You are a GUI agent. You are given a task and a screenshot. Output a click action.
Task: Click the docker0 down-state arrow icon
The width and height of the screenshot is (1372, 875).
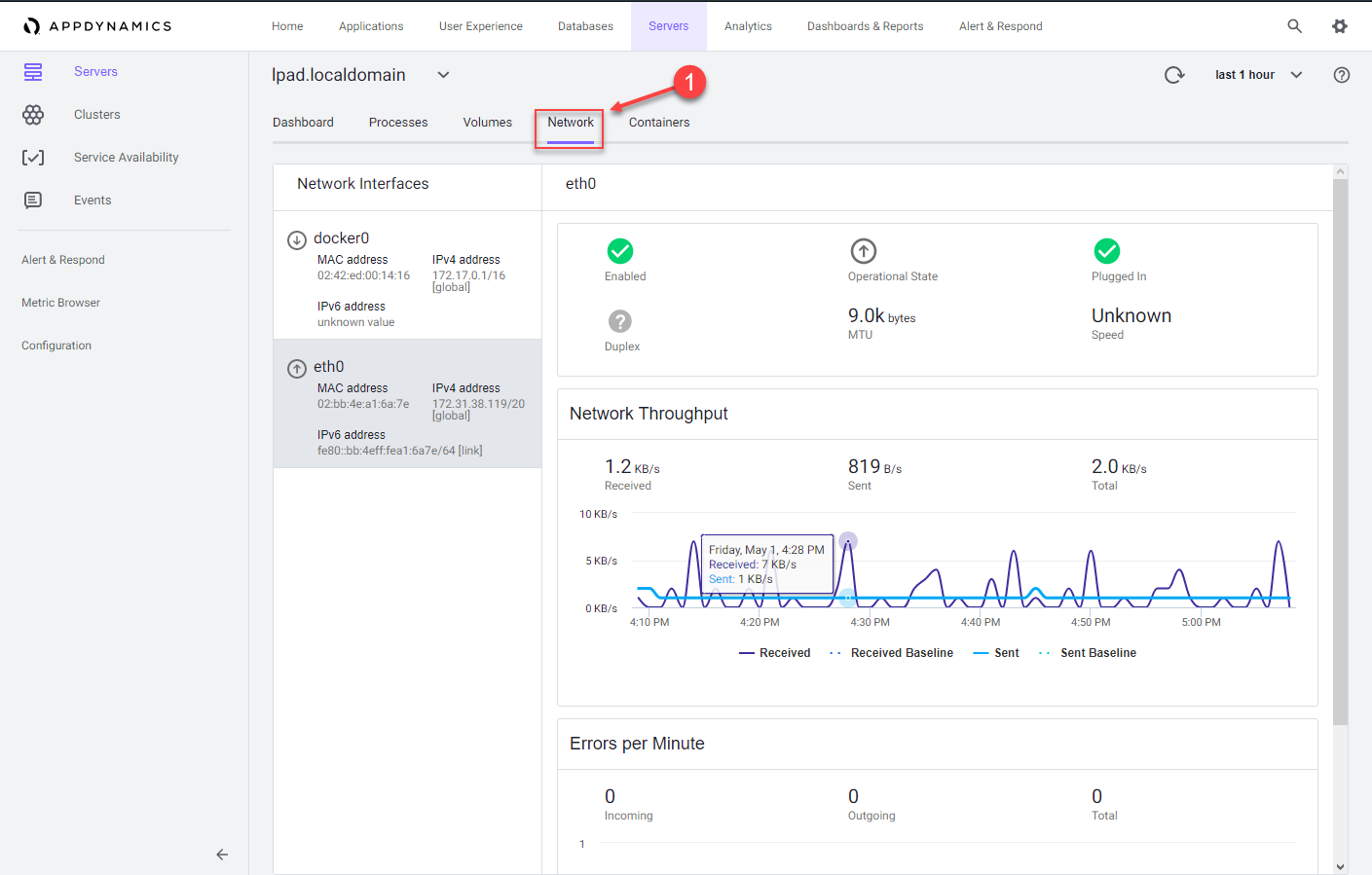[x=297, y=240]
